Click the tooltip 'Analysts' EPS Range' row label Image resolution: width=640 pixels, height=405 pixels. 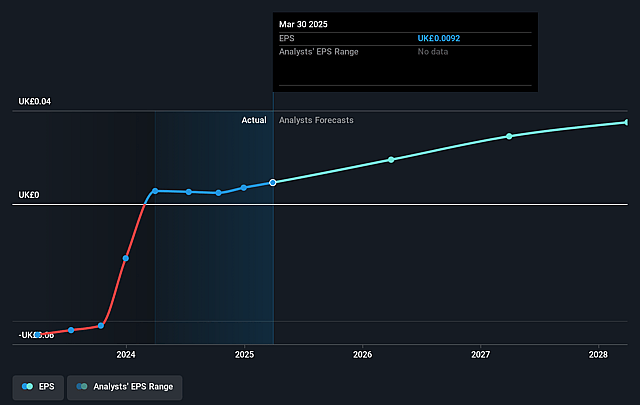pyautogui.click(x=318, y=51)
